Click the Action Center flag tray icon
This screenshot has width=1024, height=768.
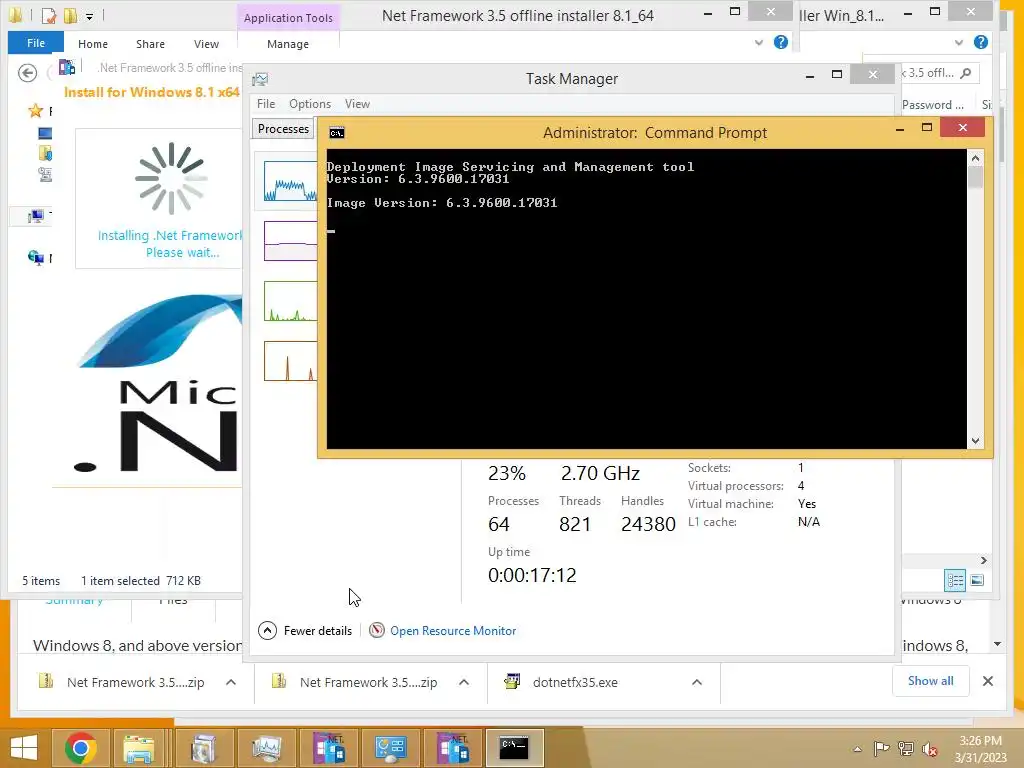pos(881,748)
